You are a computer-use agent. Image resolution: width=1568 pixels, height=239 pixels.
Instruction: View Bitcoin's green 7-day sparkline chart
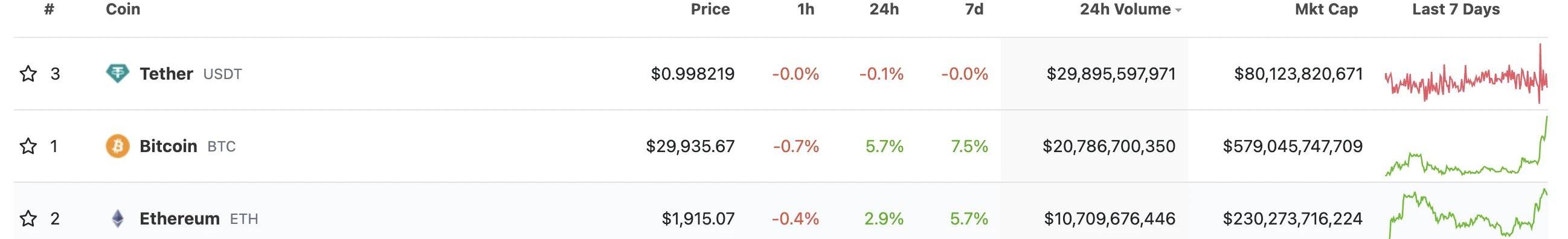point(1466,146)
